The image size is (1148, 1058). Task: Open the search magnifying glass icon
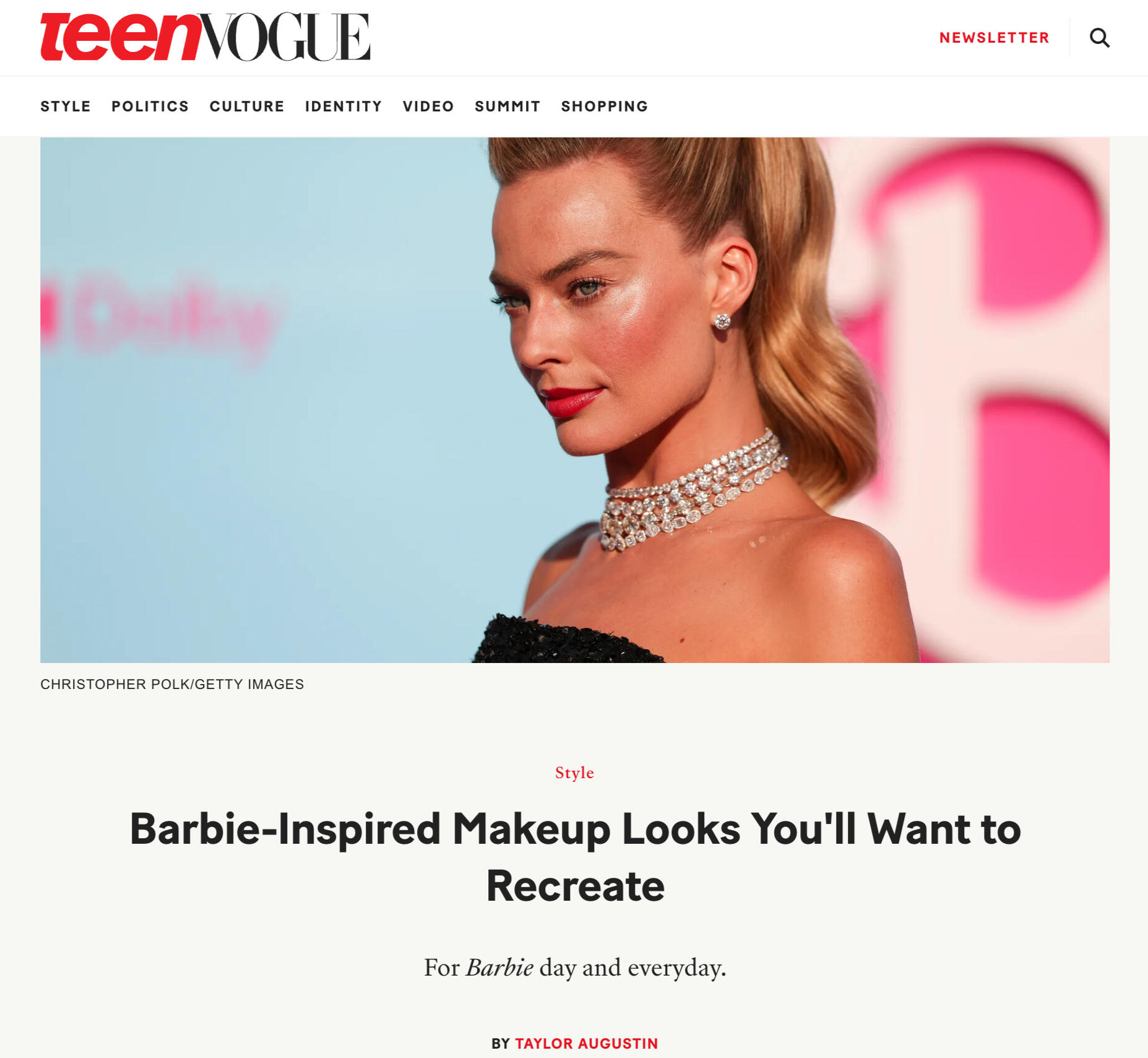point(1099,38)
